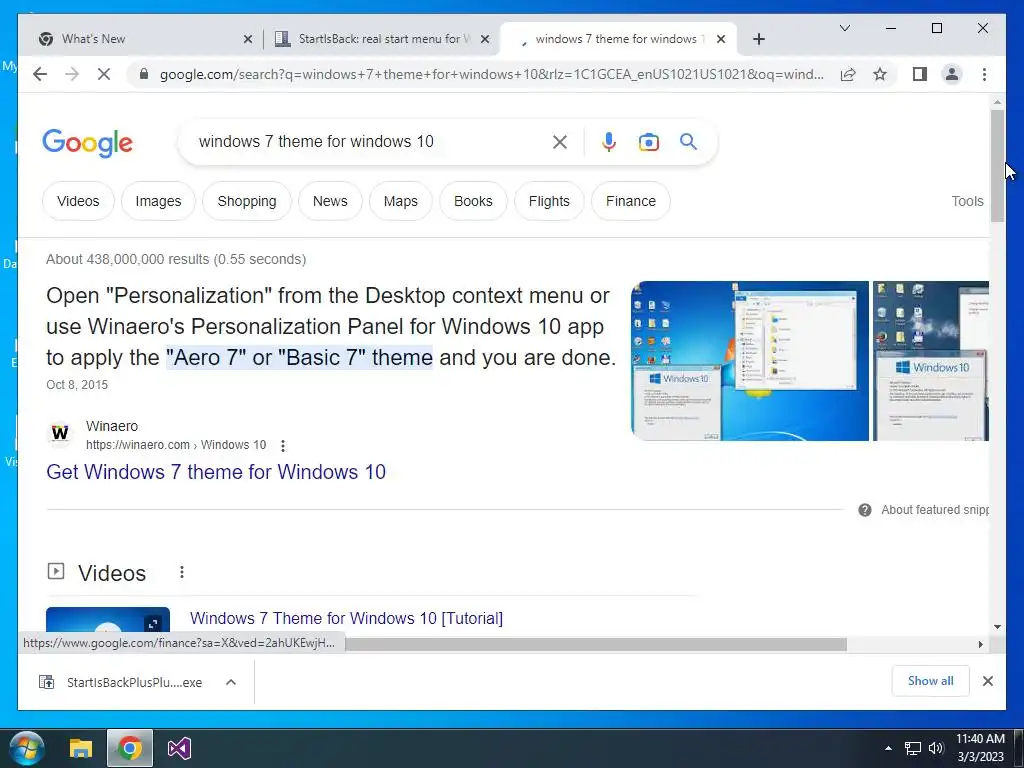Viewport: 1024px width, 768px height.
Task: Search by image camera icon
Action: [x=648, y=142]
